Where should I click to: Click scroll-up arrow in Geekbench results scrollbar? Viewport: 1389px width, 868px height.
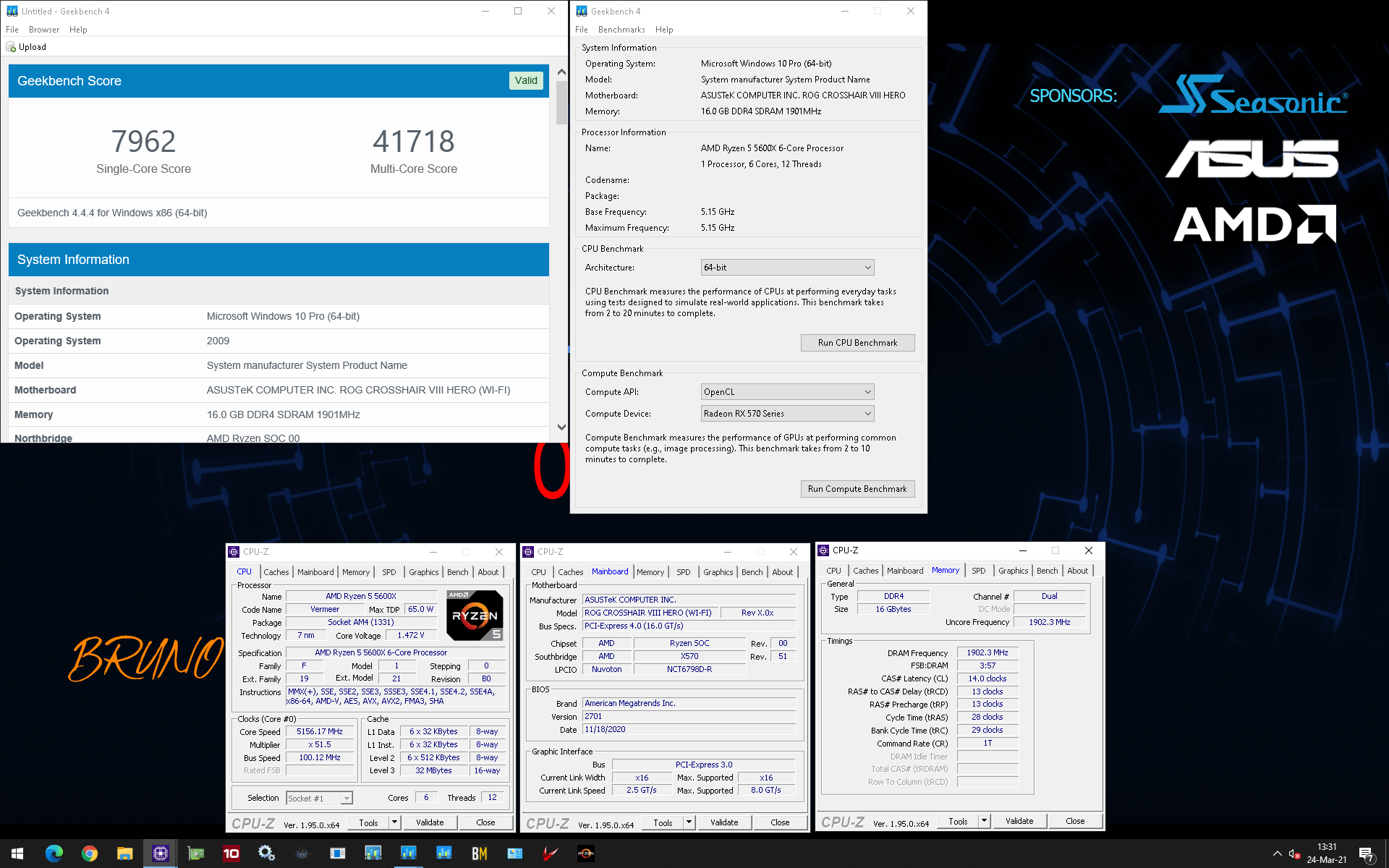point(561,72)
